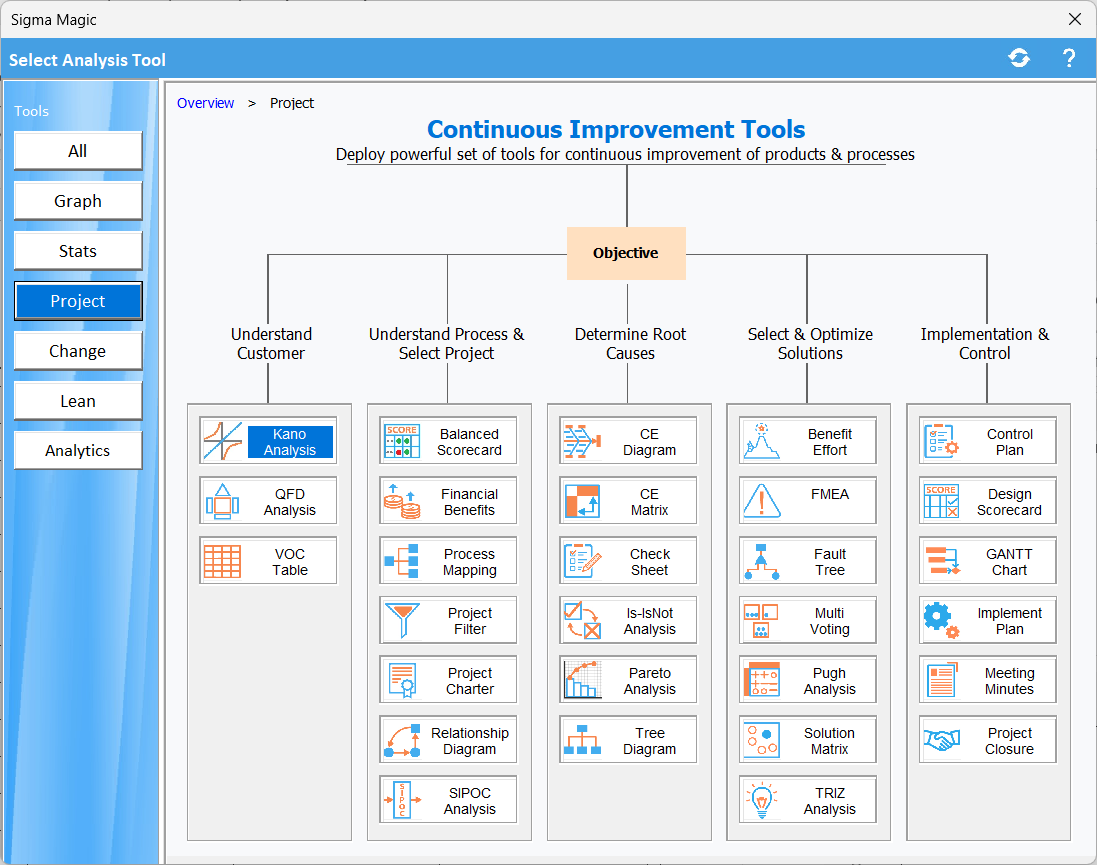
Task: Open help using the question mark icon
Action: coord(1068,59)
